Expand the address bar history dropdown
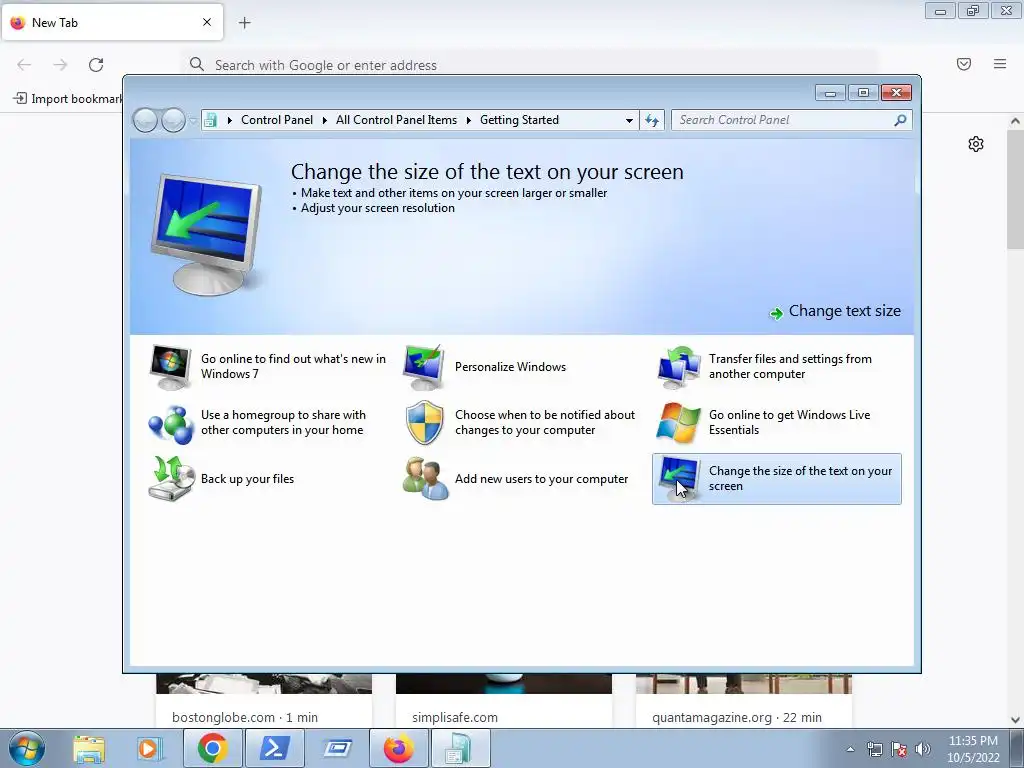This screenshot has width=1024, height=768. 629,120
